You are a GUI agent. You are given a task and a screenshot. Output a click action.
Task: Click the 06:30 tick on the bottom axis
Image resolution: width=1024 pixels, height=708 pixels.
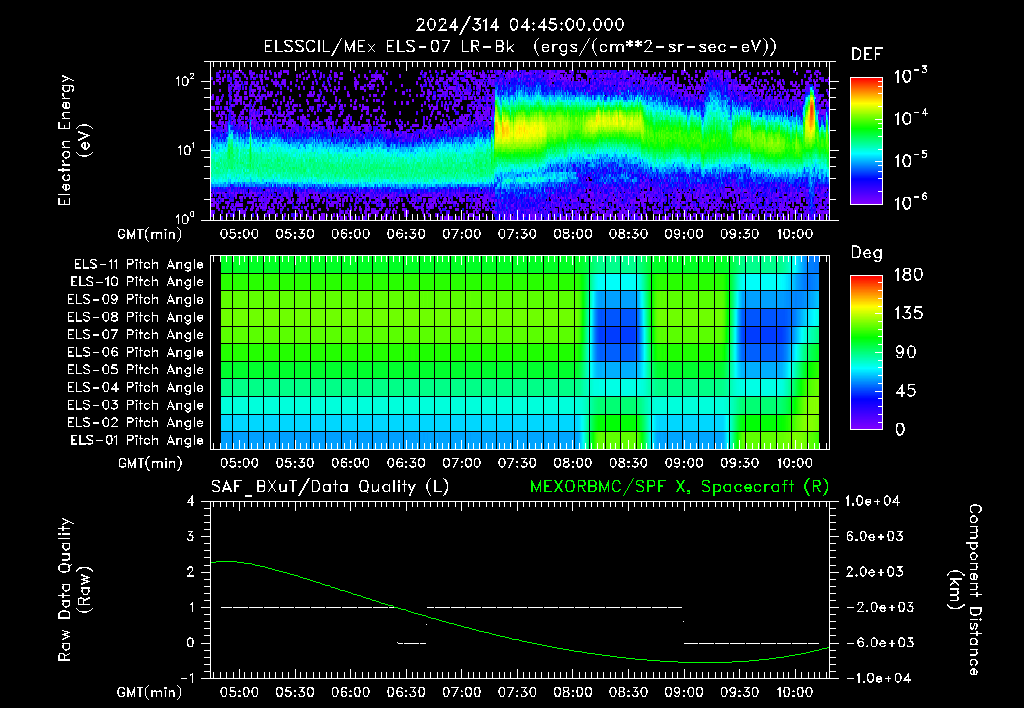tap(406, 692)
